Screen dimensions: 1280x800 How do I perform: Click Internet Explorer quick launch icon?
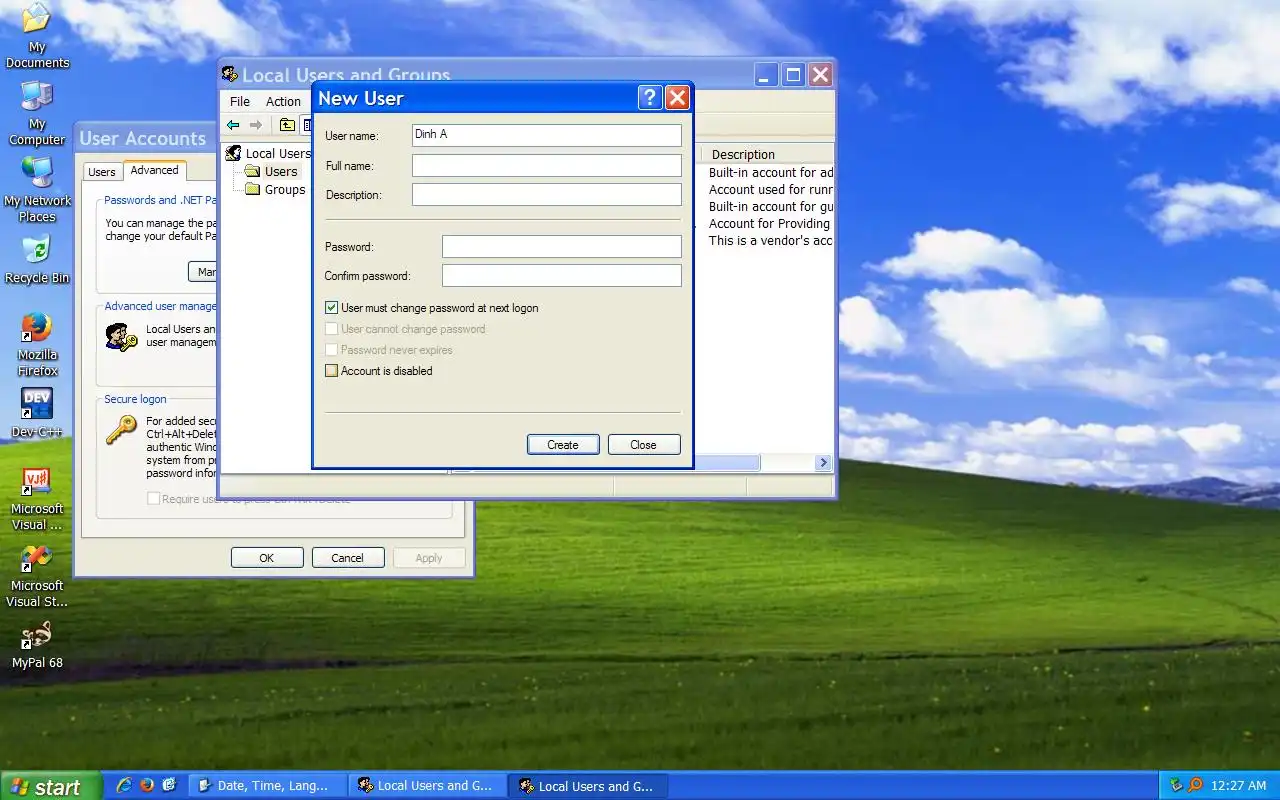[124, 786]
